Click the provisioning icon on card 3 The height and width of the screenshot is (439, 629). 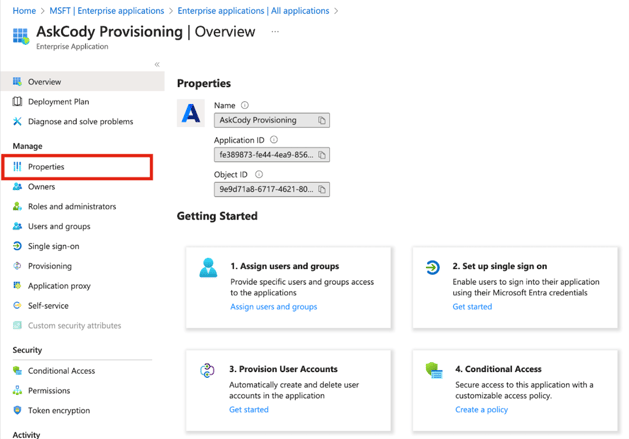click(x=207, y=370)
